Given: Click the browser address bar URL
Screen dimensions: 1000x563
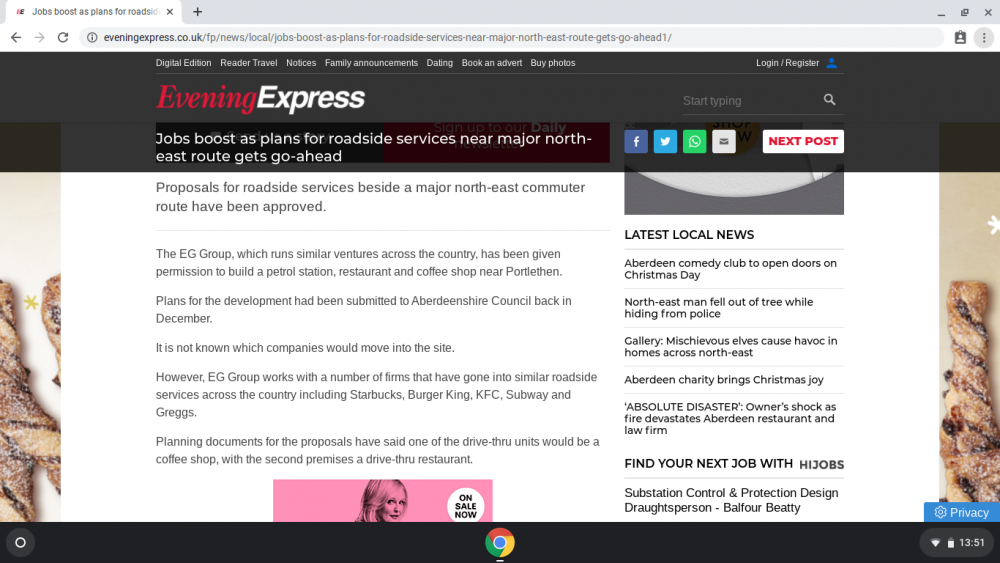Looking at the screenshot, I should click(388, 38).
